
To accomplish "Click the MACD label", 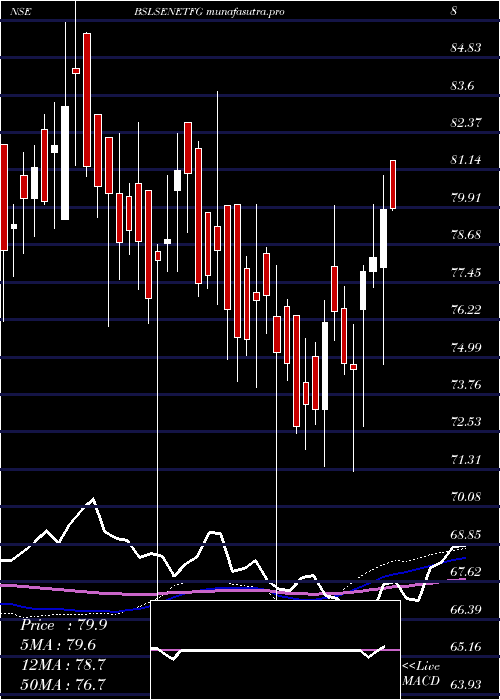I will (421, 681).
